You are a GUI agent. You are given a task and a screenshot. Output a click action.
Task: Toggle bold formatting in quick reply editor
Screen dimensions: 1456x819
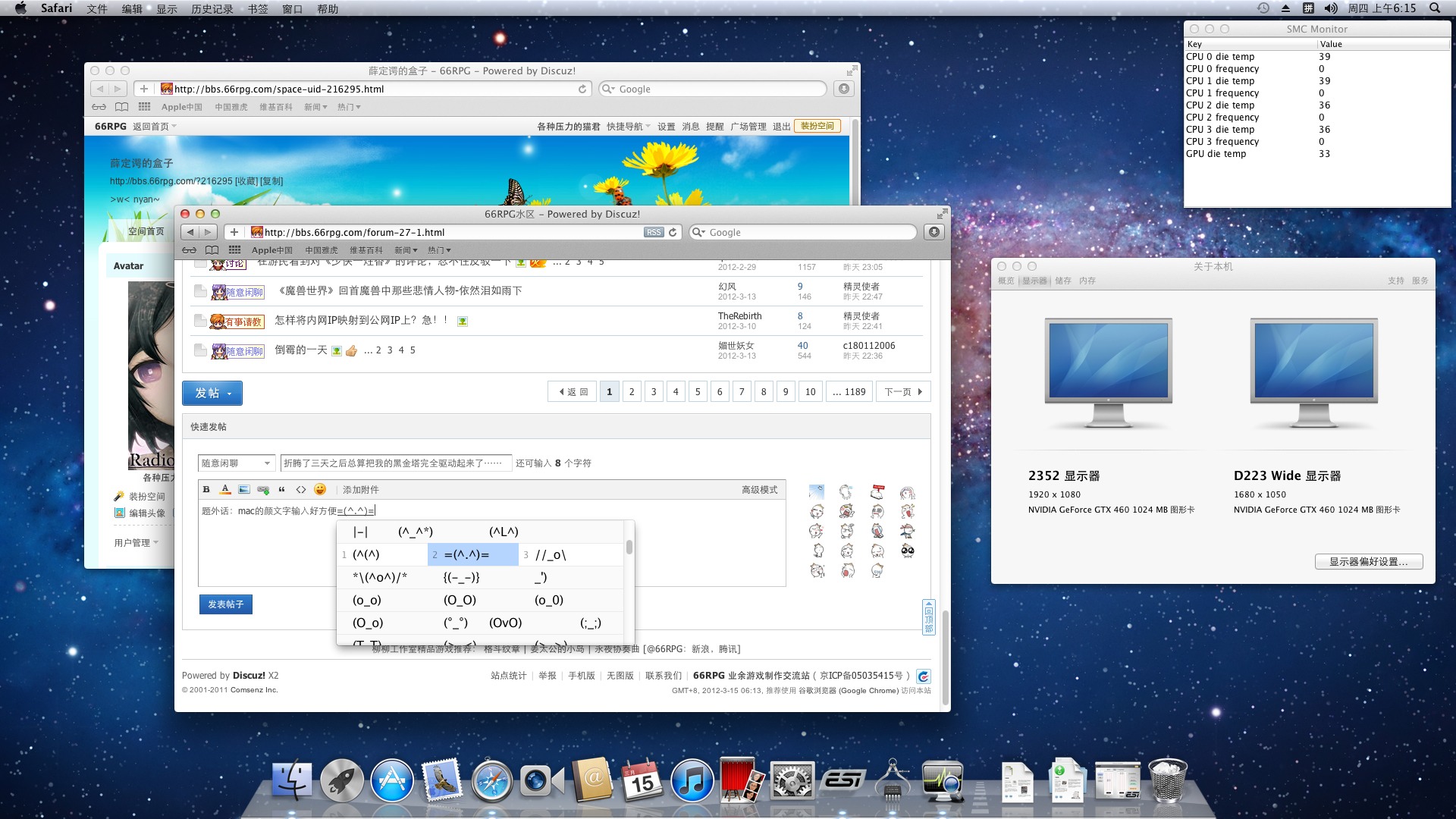click(x=206, y=490)
